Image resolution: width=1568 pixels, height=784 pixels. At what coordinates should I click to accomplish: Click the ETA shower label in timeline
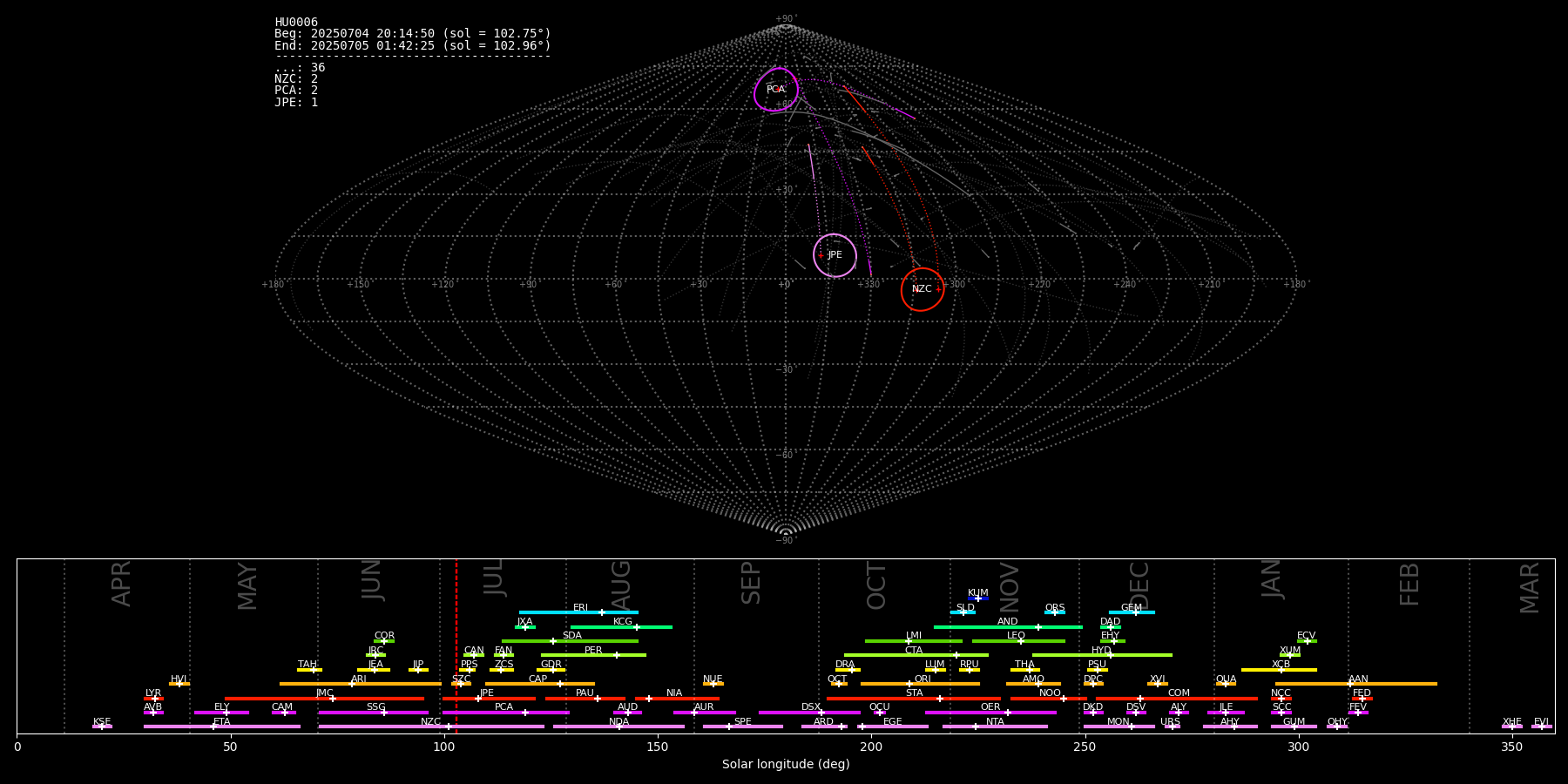tap(222, 722)
